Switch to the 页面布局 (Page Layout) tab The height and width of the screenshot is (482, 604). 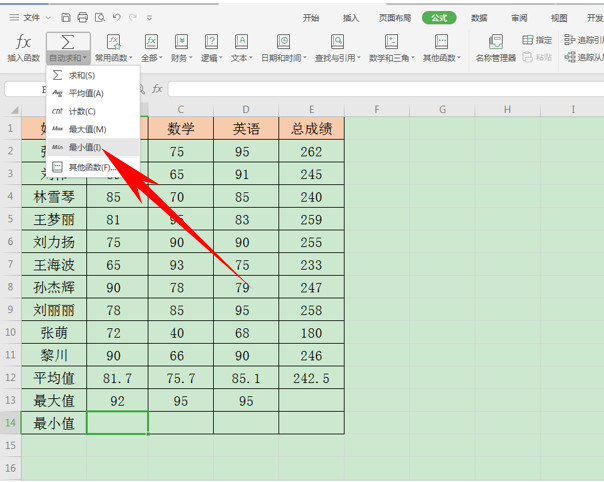(x=395, y=18)
